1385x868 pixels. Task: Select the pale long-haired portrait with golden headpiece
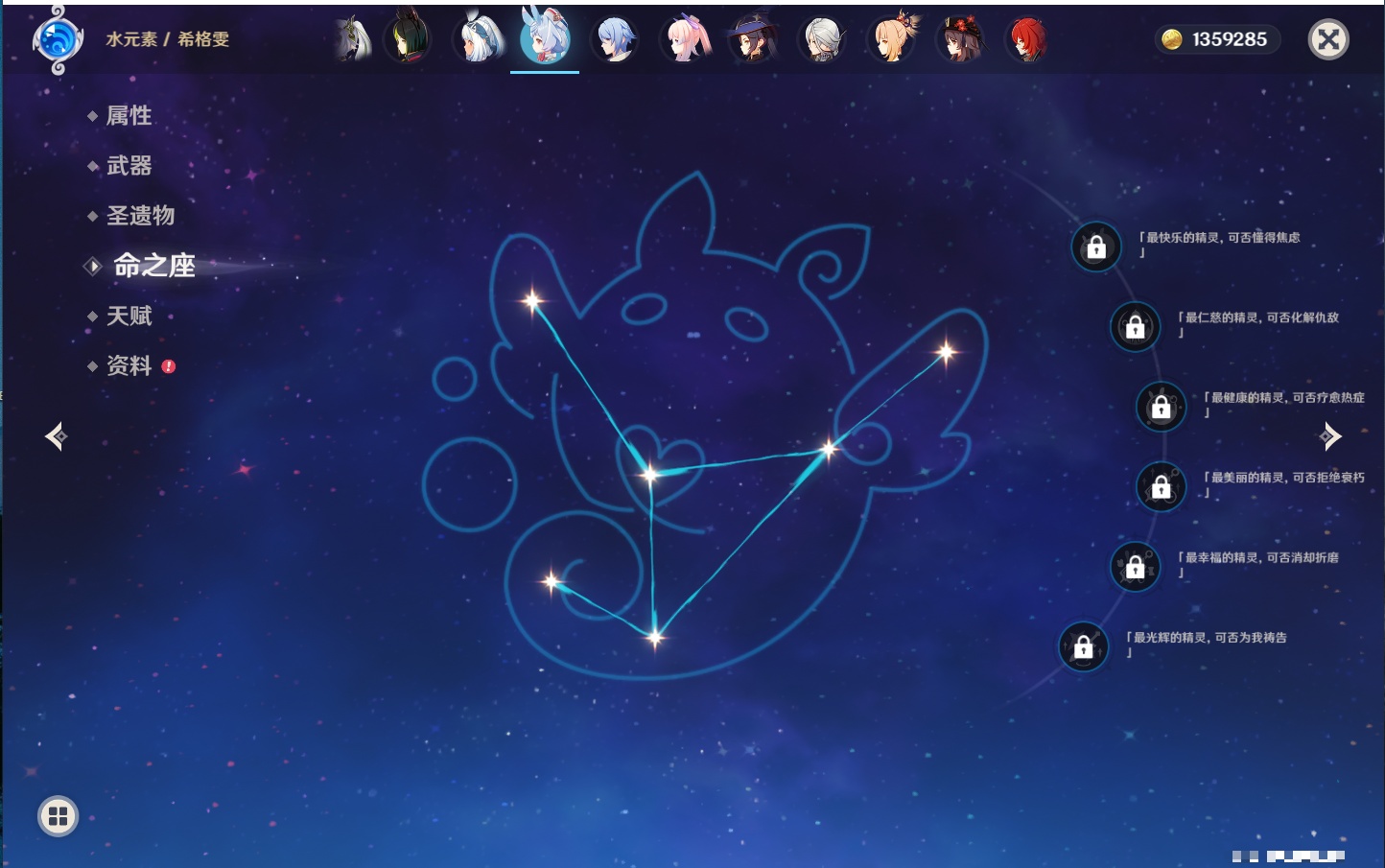[353, 39]
